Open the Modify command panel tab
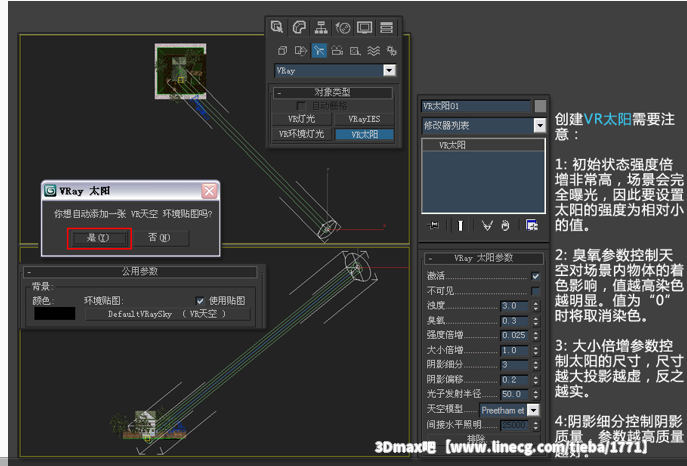This screenshot has width=687, height=466. point(299,27)
